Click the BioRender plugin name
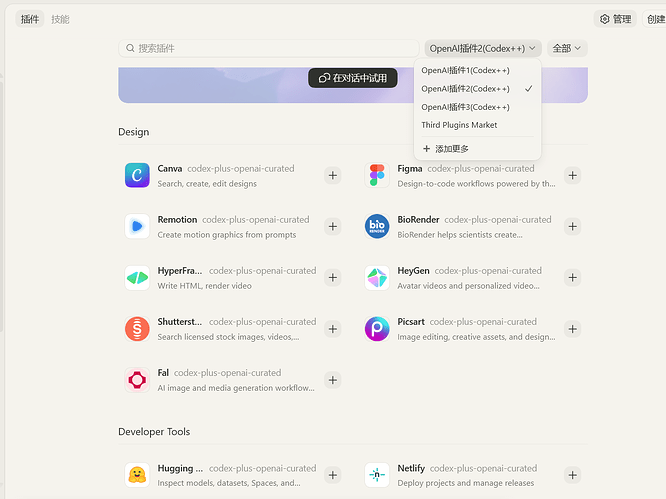This screenshot has width=666, height=499. pyautogui.click(x=418, y=220)
